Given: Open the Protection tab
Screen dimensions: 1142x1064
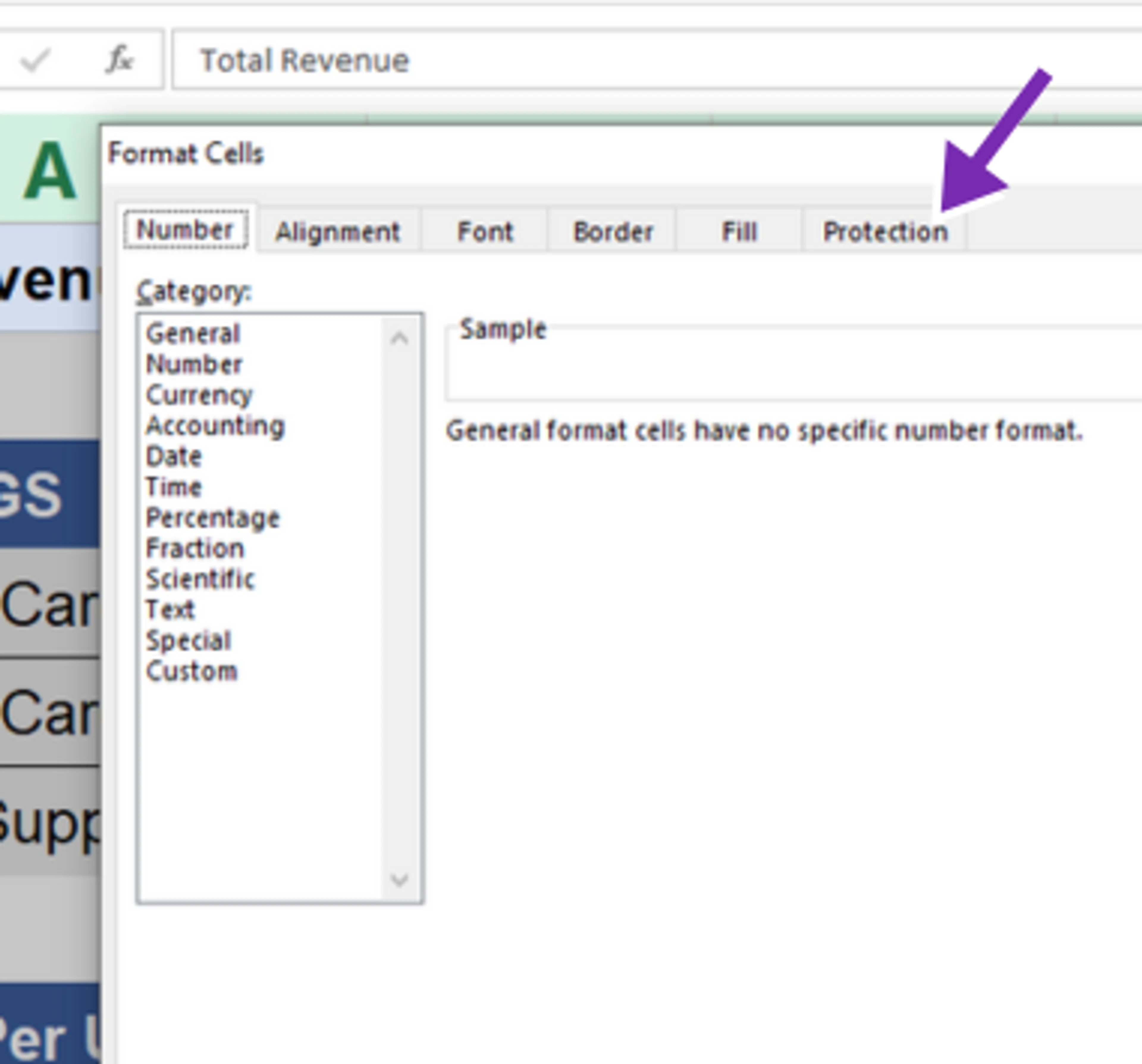Looking at the screenshot, I should [885, 232].
